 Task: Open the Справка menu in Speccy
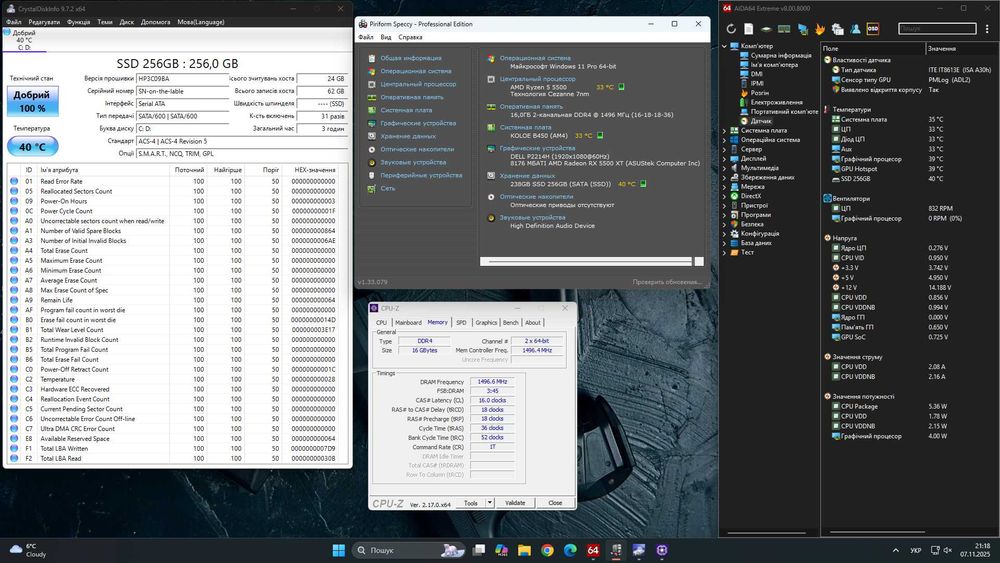(410, 37)
